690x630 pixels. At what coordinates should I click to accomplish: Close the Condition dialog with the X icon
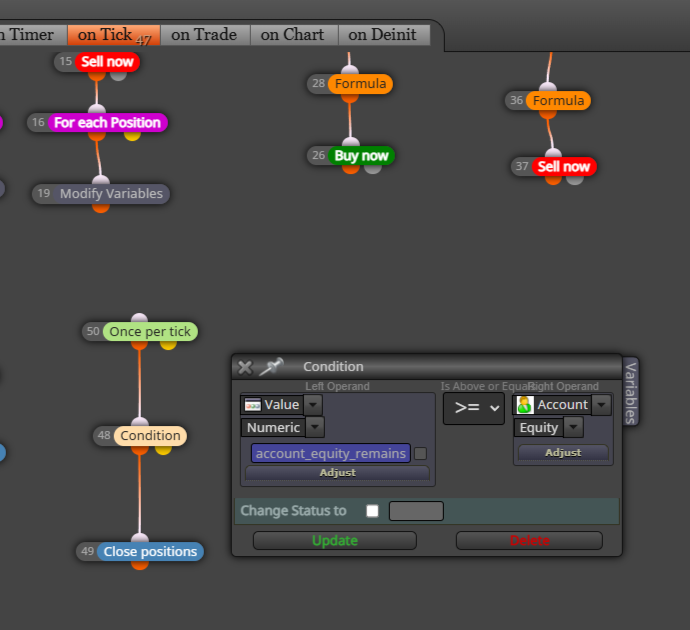tap(245, 367)
